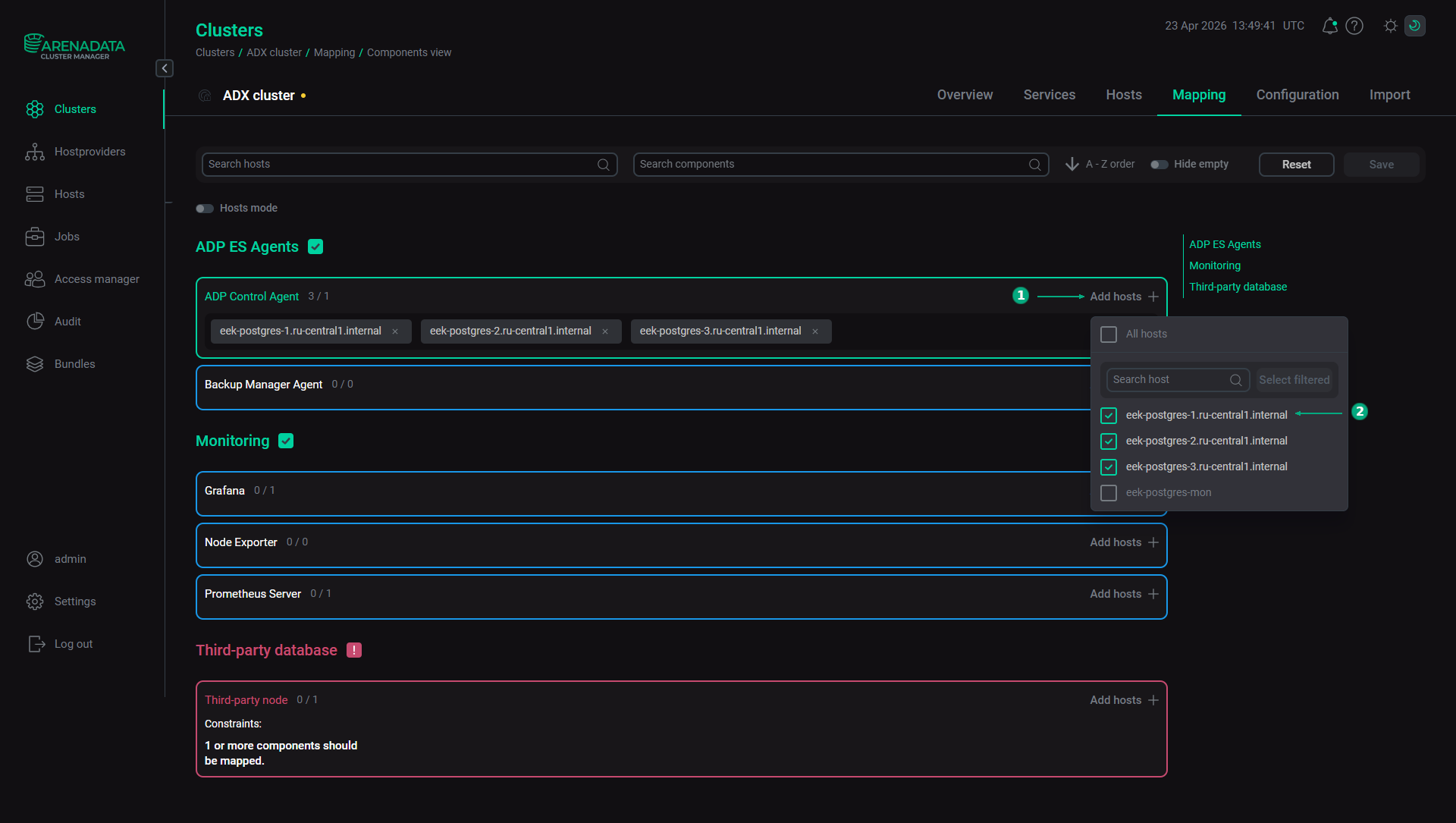Select dark theme moon icon
Image resolution: width=1456 pixels, height=823 pixels.
tap(1415, 26)
